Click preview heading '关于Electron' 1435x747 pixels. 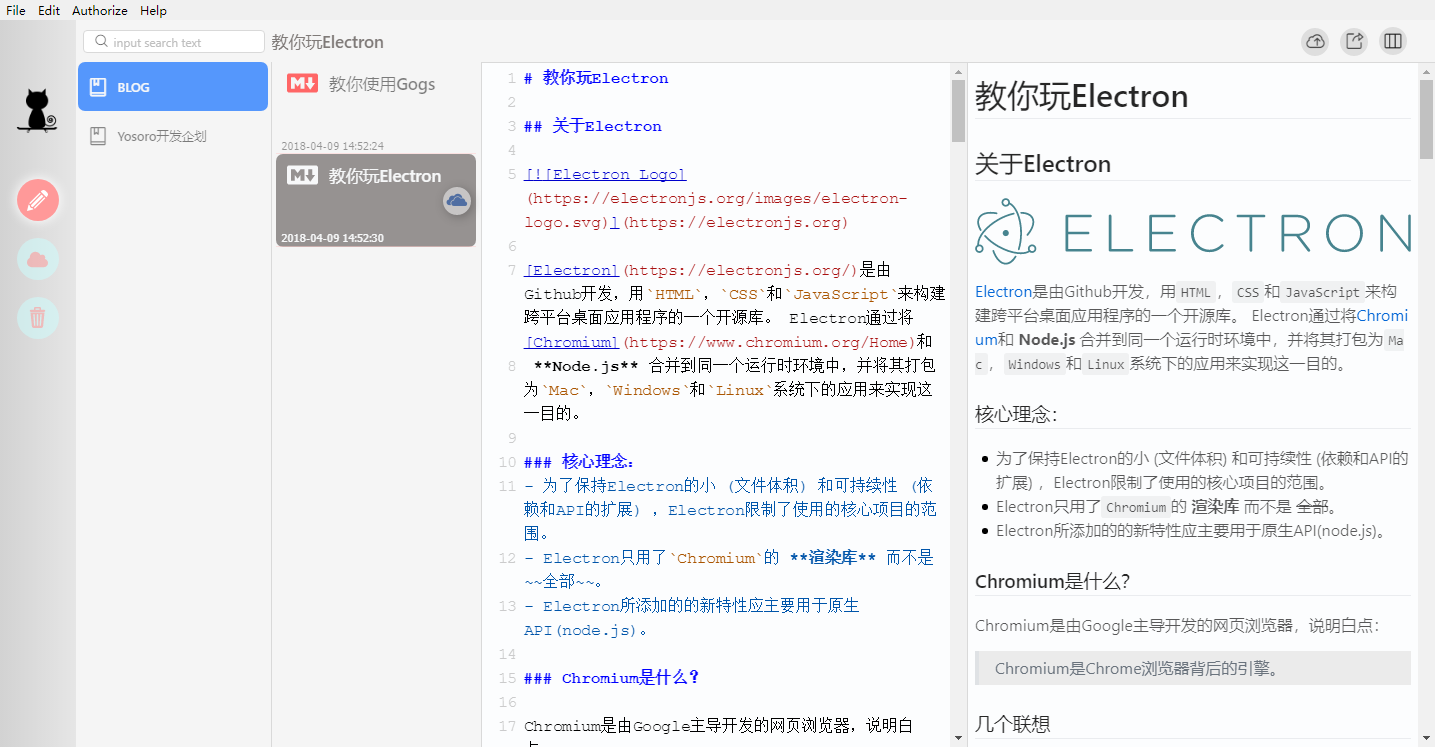(x=1043, y=164)
